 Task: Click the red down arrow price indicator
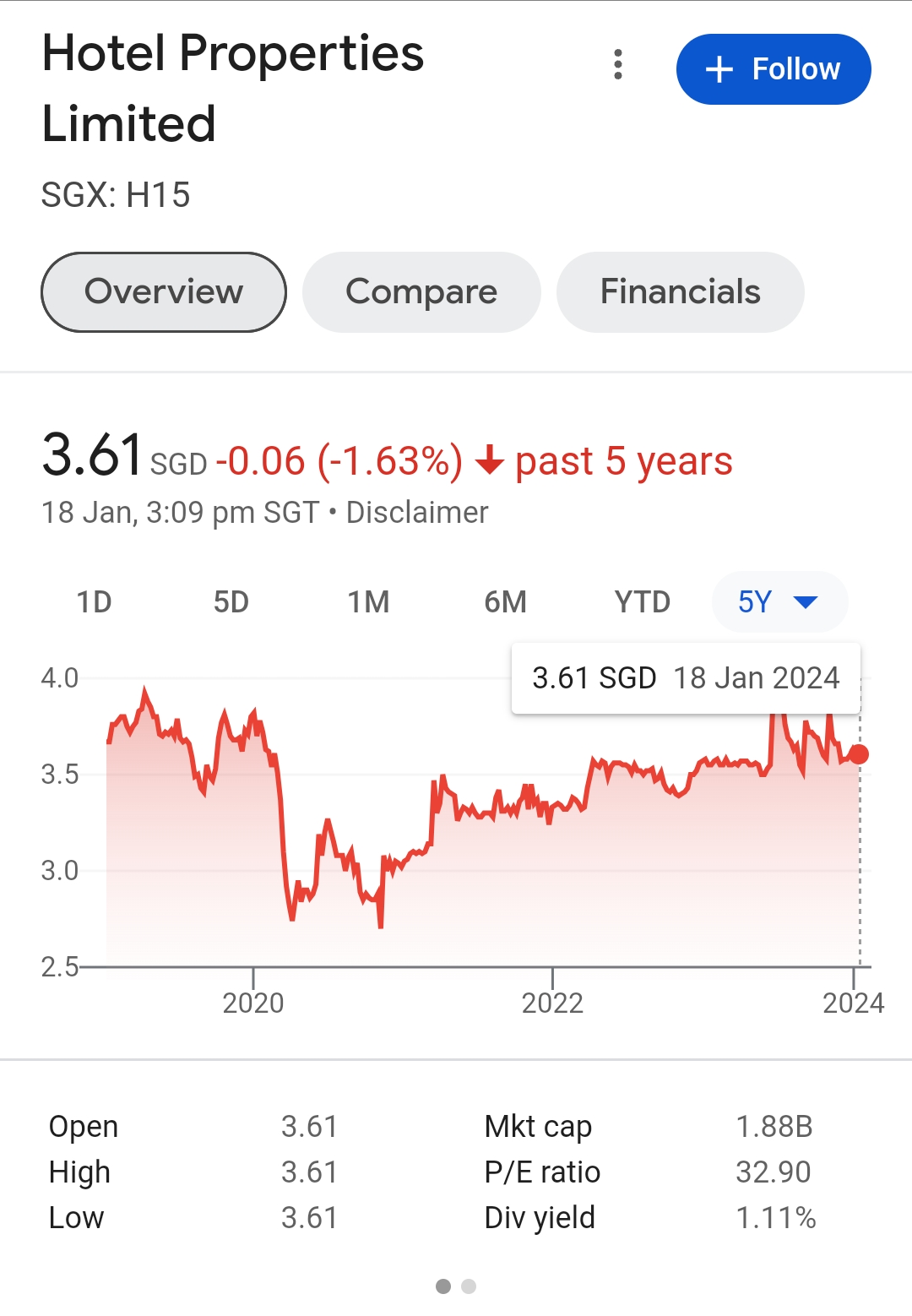490,462
